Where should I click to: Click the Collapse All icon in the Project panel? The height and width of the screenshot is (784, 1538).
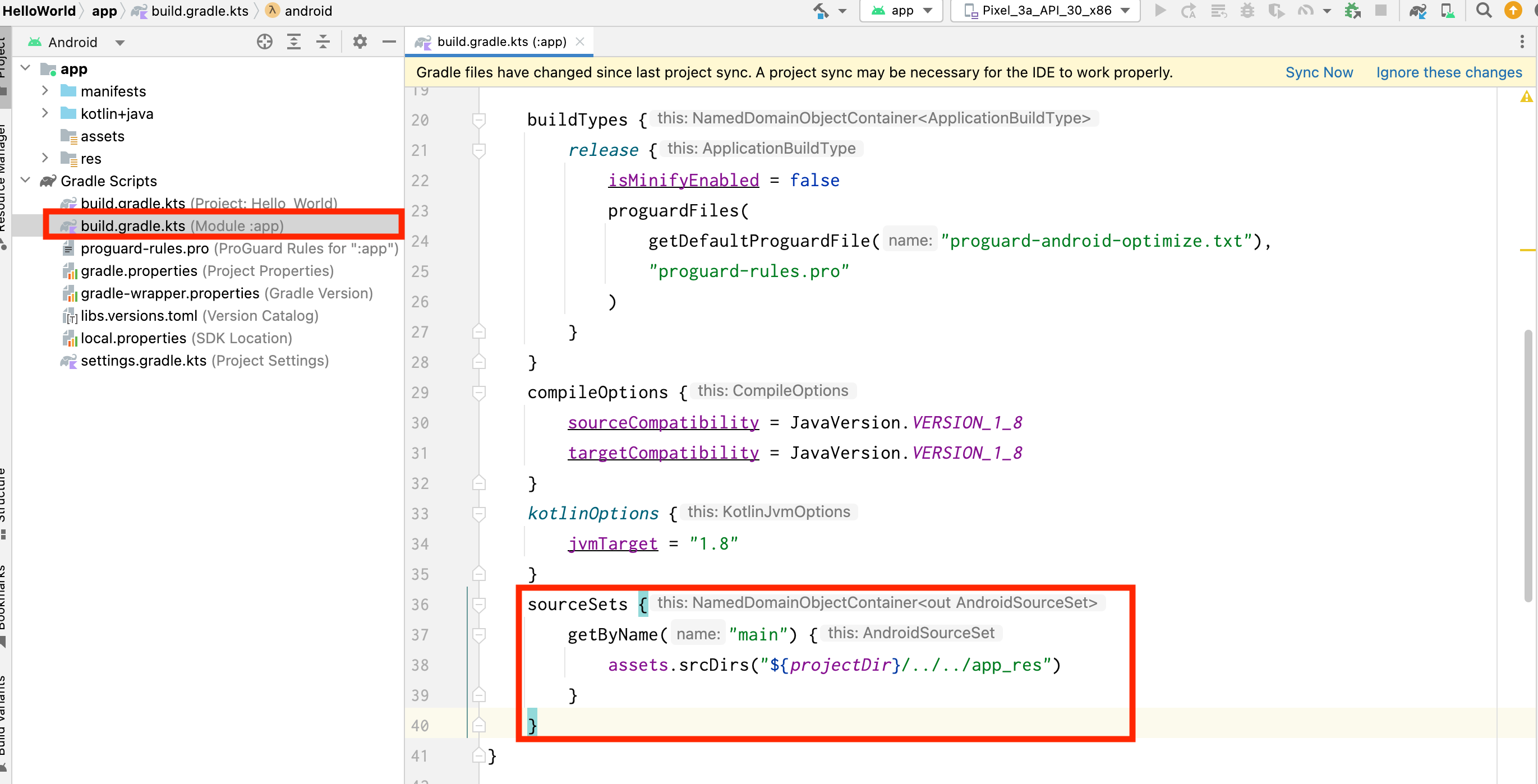click(323, 42)
